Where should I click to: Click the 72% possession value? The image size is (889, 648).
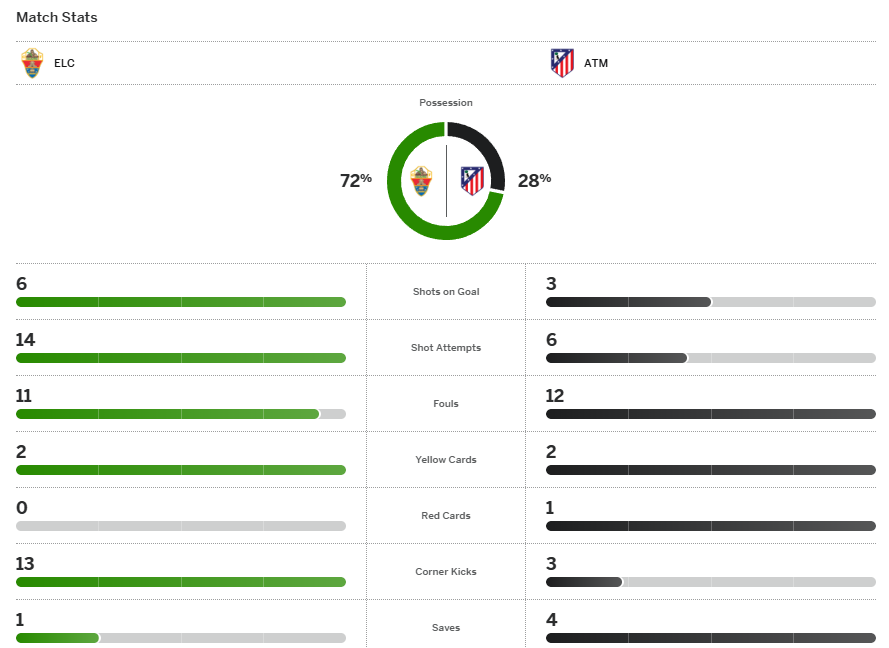(x=355, y=180)
